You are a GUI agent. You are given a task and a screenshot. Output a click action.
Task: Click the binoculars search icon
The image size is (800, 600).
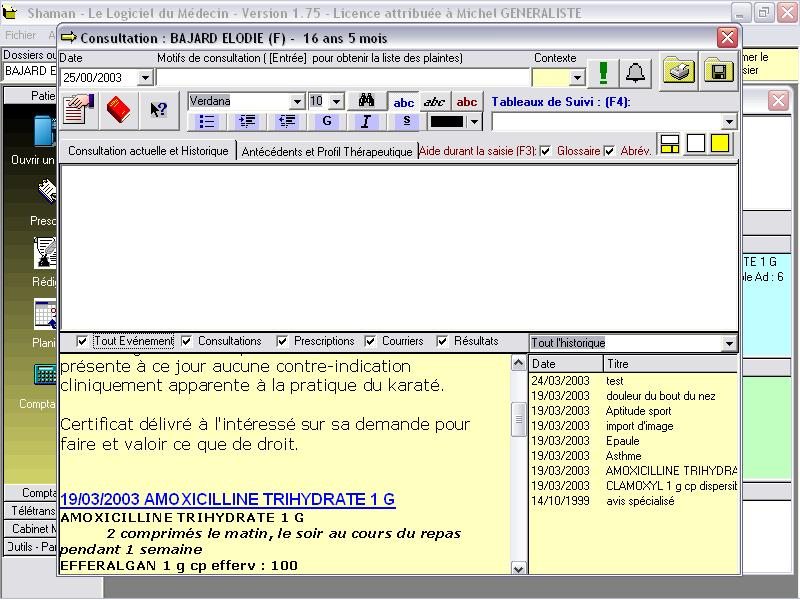click(366, 101)
